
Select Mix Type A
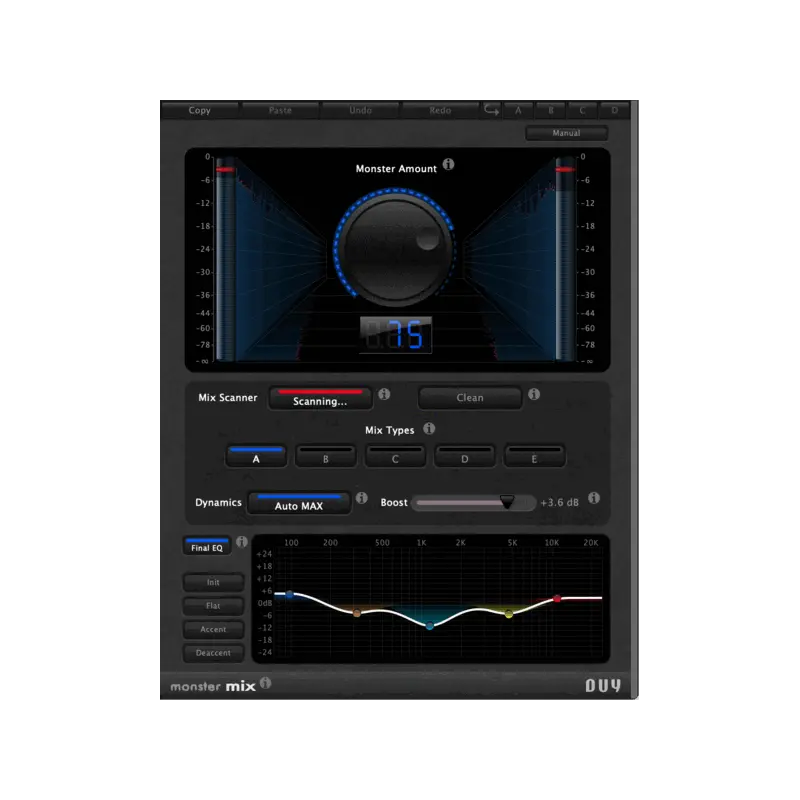256,456
